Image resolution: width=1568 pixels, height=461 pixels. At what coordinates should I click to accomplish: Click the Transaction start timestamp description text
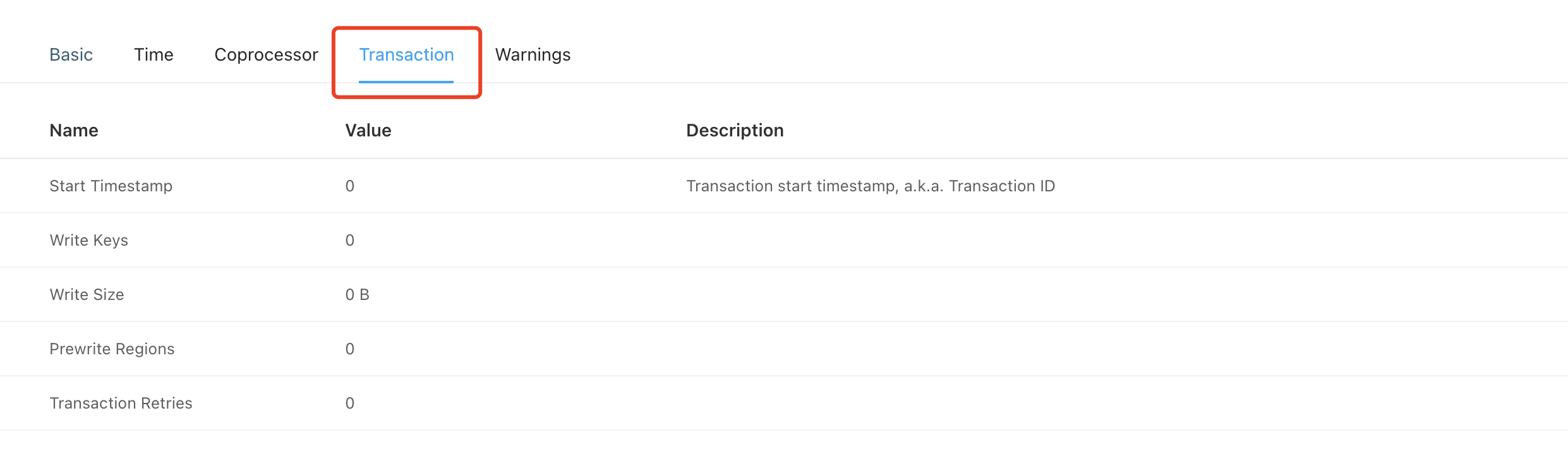tap(871, 186)
